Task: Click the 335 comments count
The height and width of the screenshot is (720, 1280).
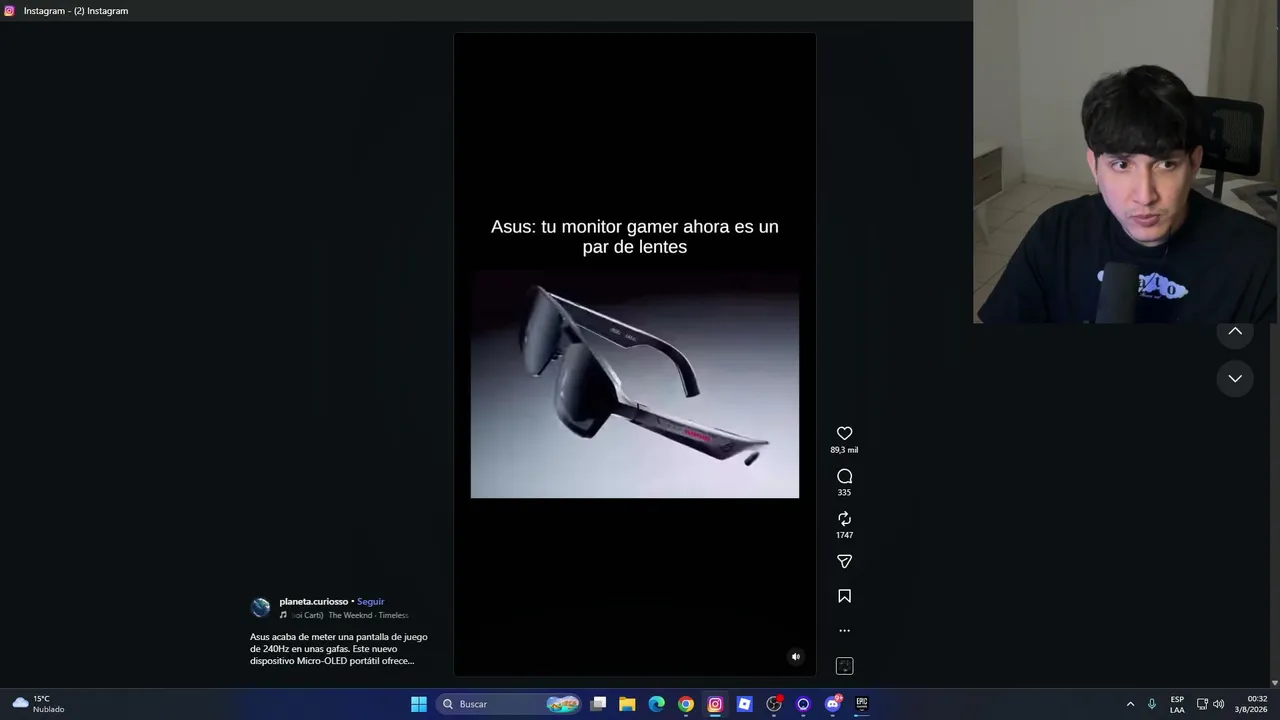Action: point(844,493)
